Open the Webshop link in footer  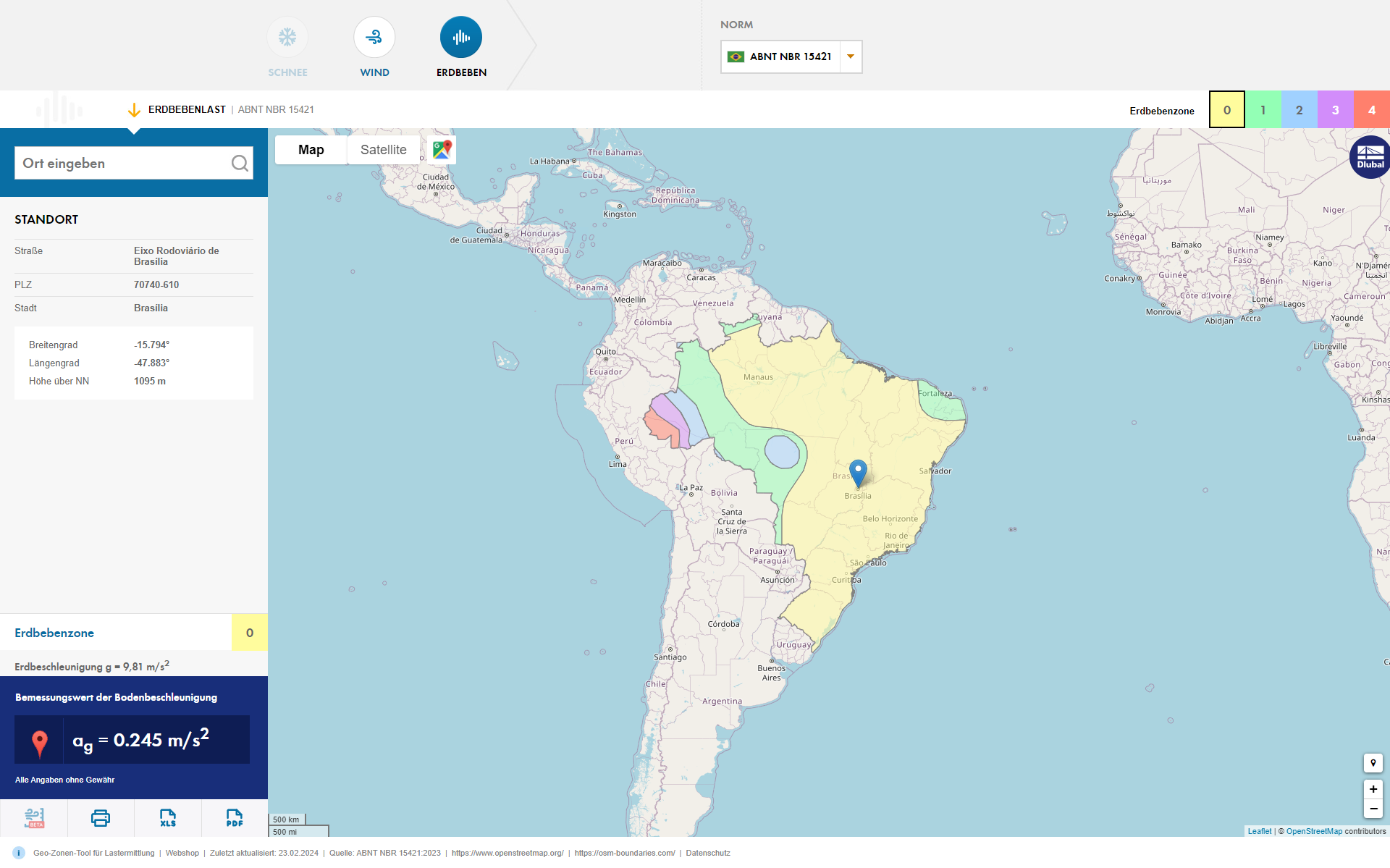[182, 853]
